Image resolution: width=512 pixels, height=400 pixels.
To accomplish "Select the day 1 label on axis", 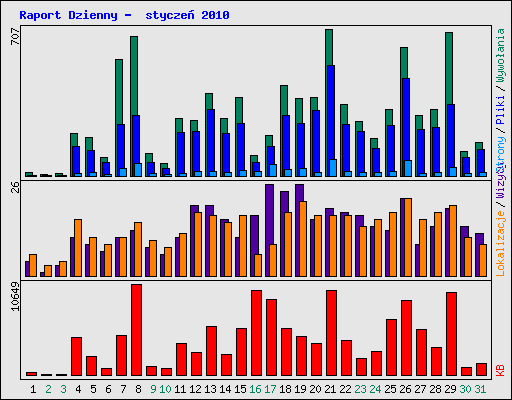I will tap(33, 389).
